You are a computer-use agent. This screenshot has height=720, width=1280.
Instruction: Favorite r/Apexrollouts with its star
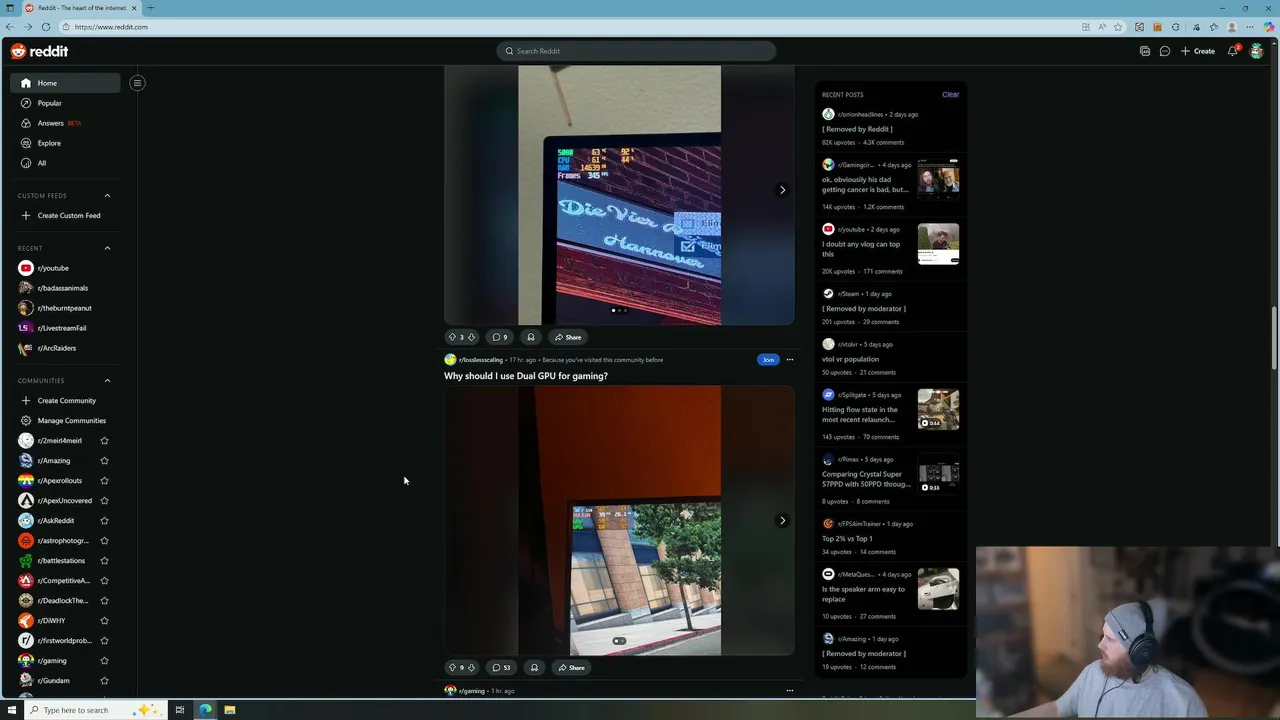[104, 481]
